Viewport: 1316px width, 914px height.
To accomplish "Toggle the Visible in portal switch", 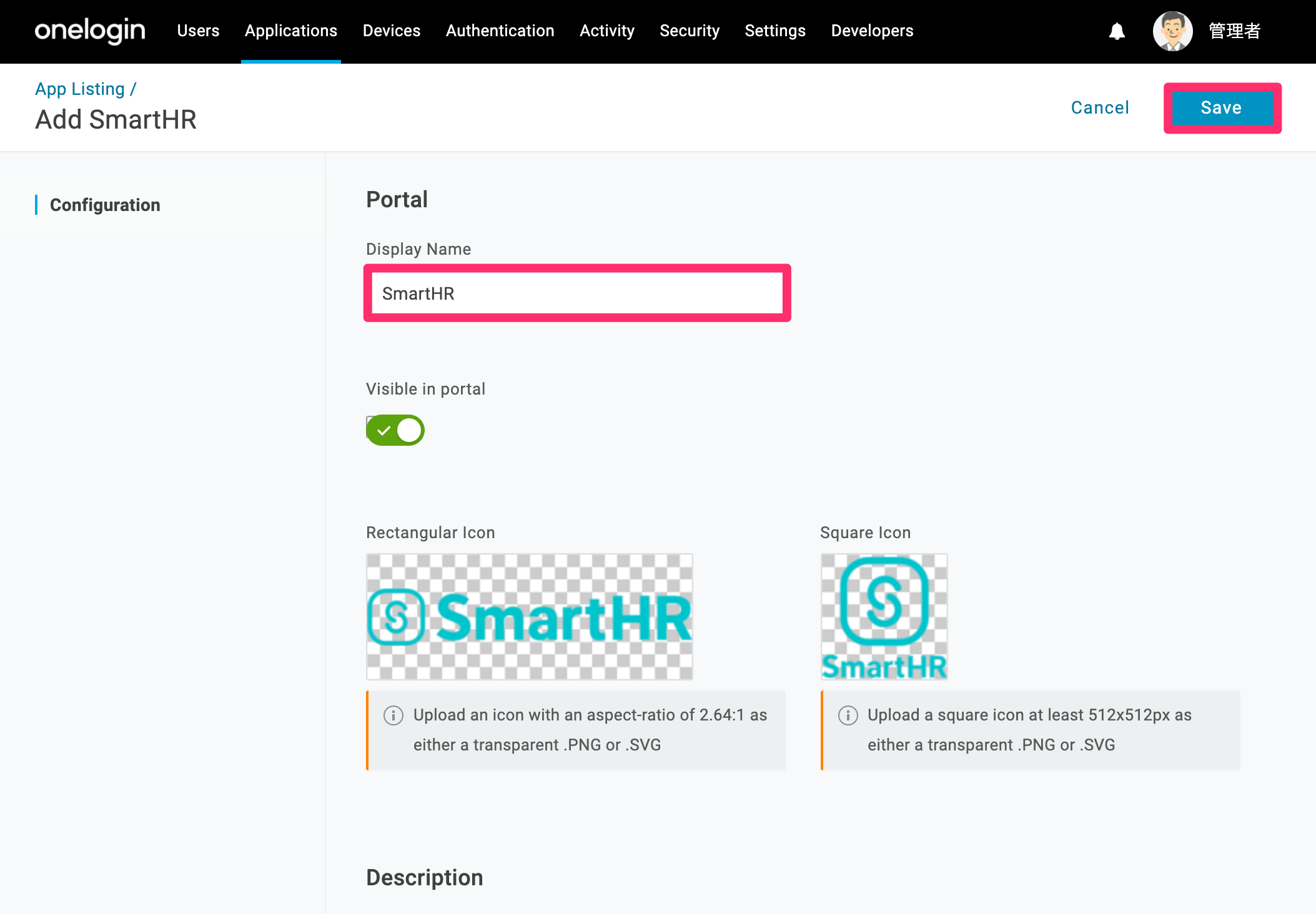I will [x=395, y=430].
